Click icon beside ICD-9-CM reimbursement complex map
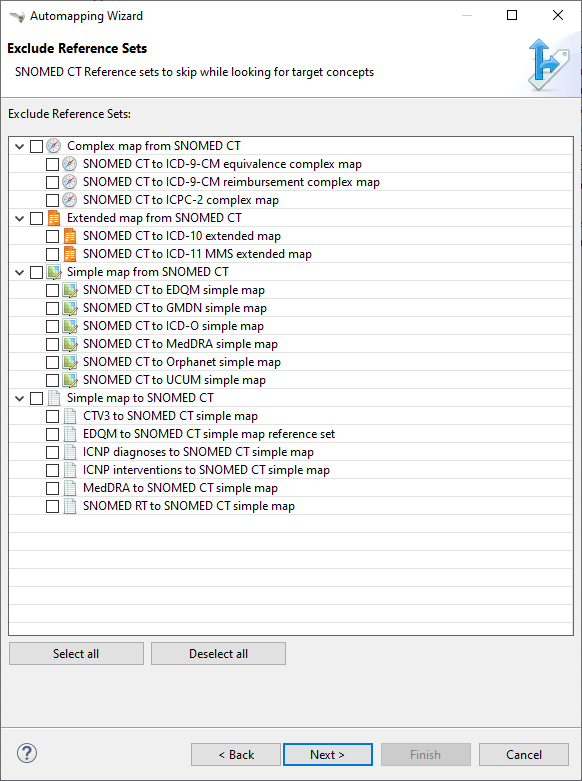The image size is (582, 781). [69, 182]
